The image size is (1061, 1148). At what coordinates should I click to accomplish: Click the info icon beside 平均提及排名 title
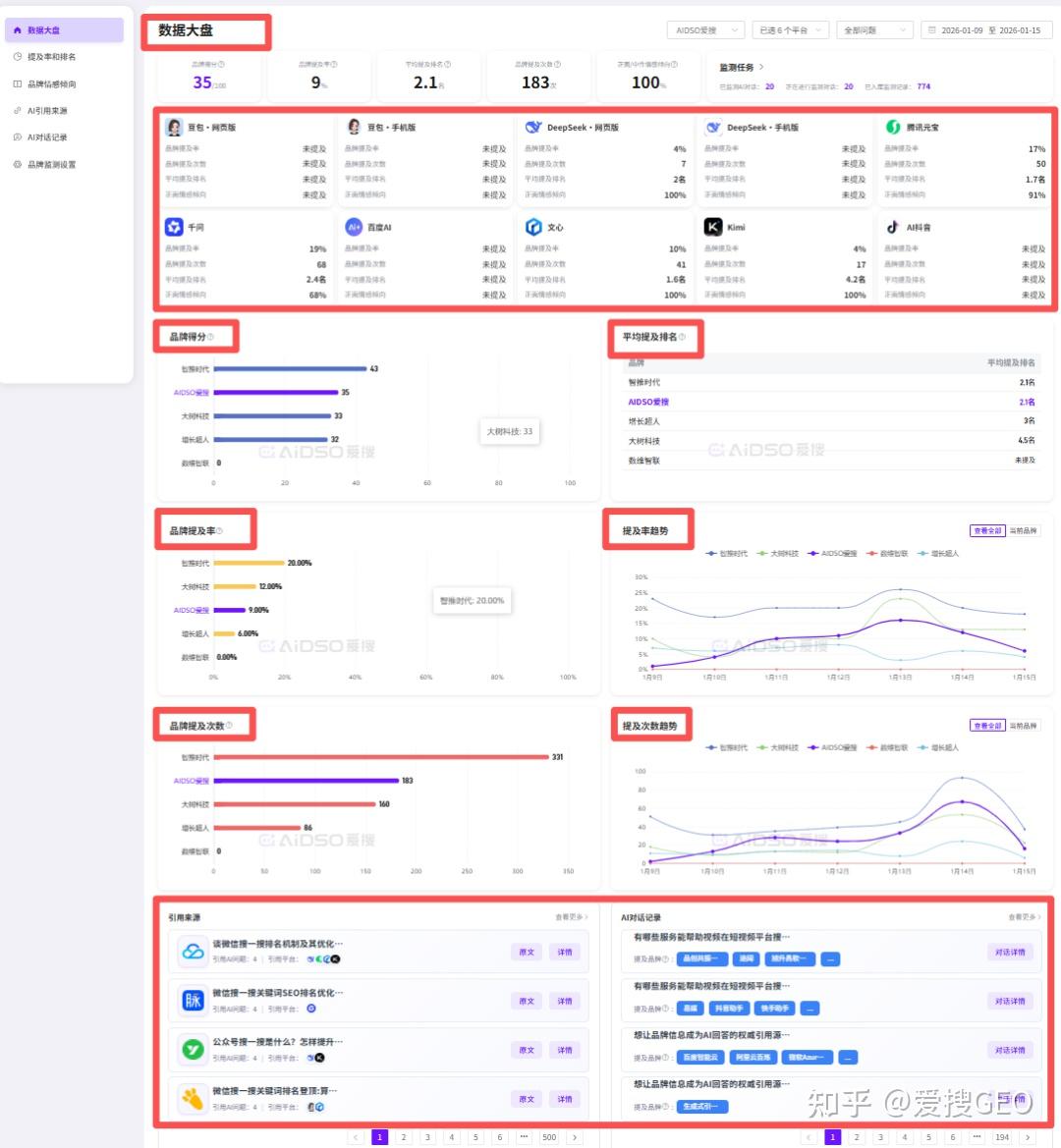tap(683, 337)
